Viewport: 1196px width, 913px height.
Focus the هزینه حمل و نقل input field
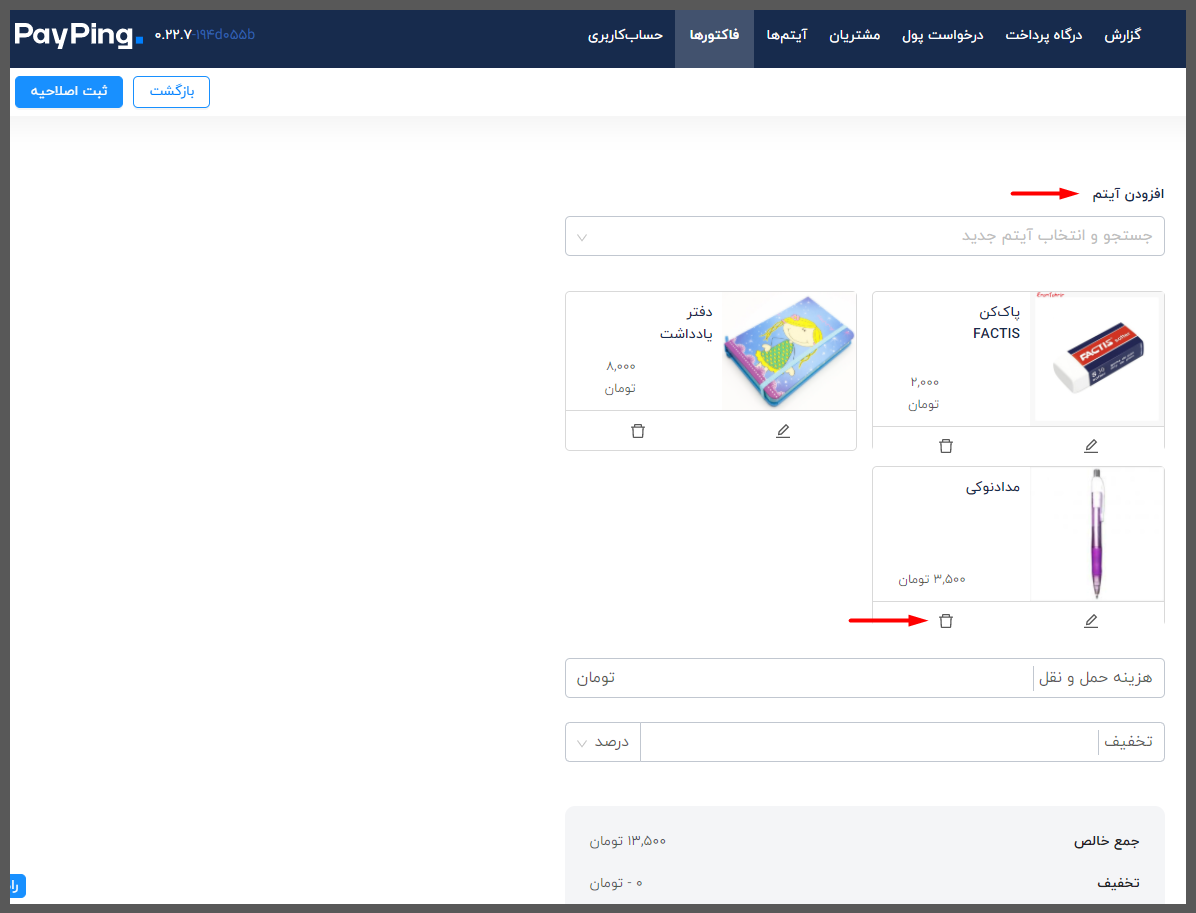799,677
